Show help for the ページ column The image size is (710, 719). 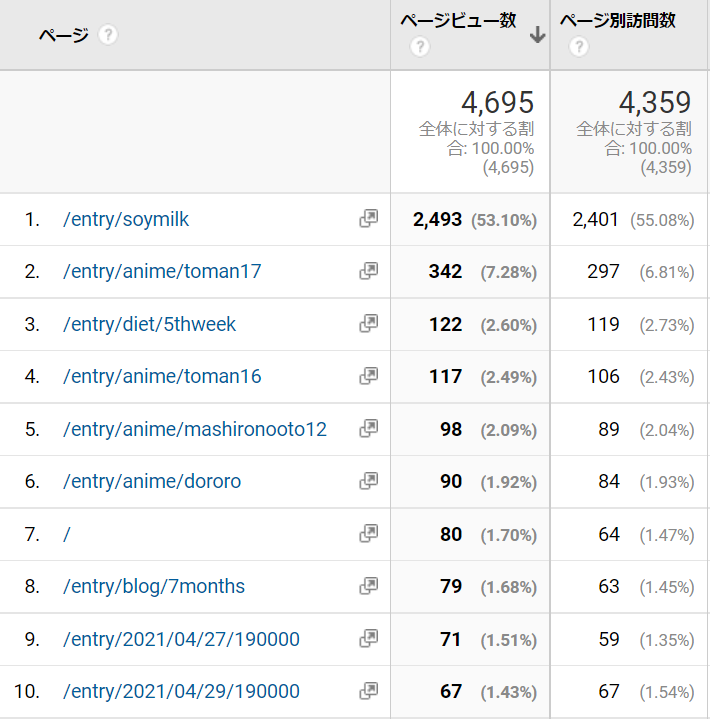pyautogui.click(x=108, y=35)
